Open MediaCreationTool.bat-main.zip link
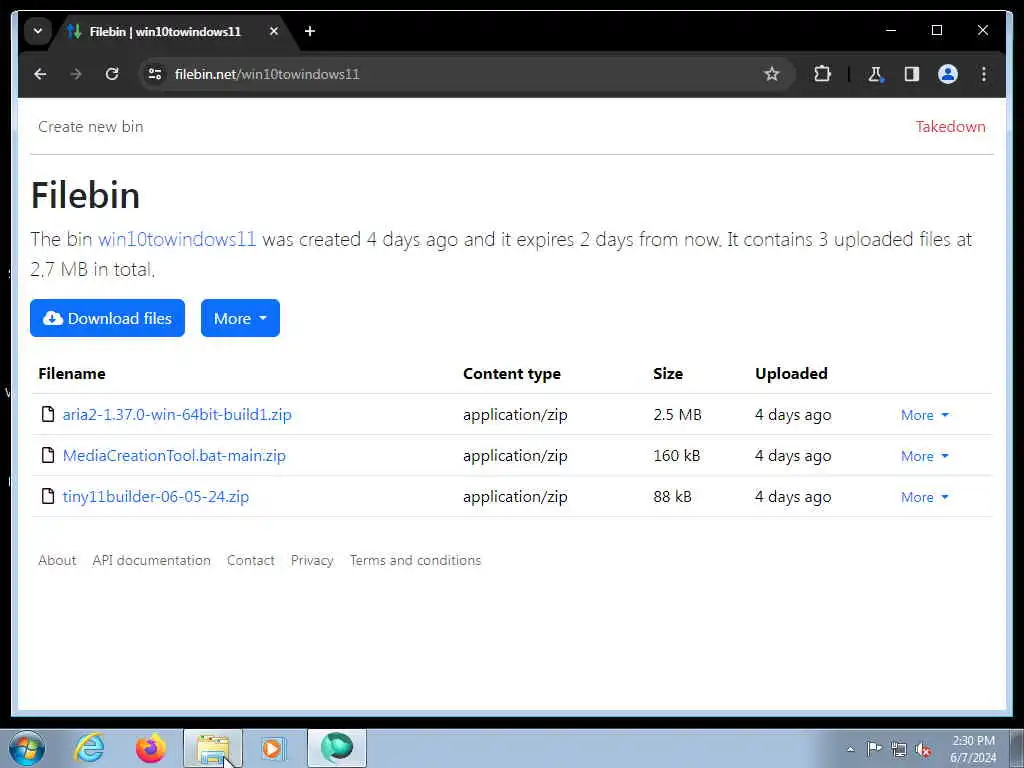Viewport: 1024px width, 768px height. (174, 456)
